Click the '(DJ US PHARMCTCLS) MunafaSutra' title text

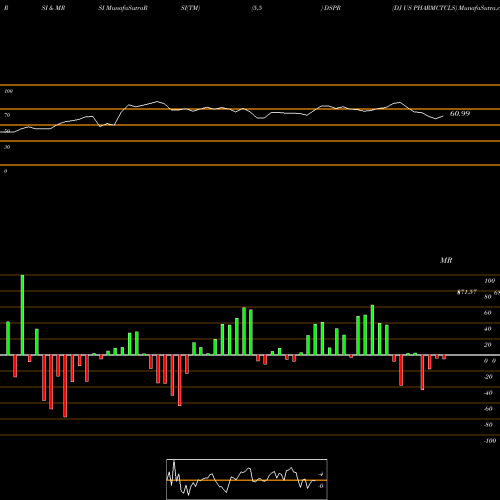click(x=446, y=8)
